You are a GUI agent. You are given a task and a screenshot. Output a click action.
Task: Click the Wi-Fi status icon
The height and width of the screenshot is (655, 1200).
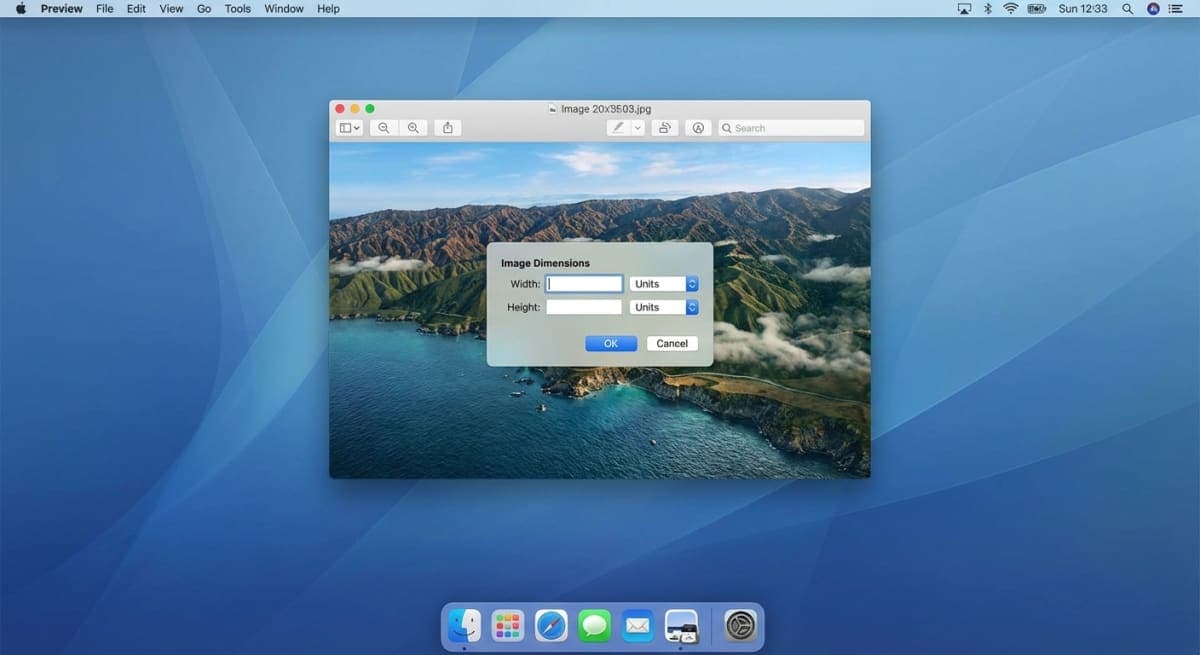(1010, 8)
